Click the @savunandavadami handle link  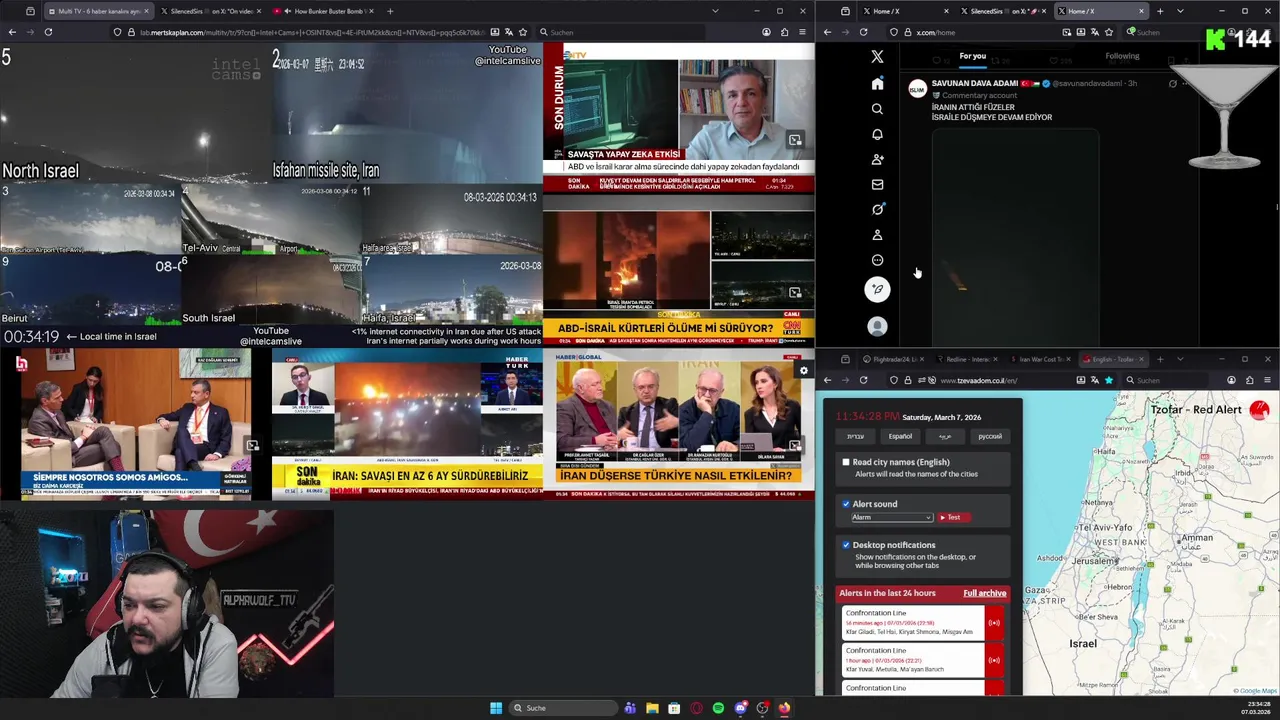pyautogui.click(x=1088, y=83)
